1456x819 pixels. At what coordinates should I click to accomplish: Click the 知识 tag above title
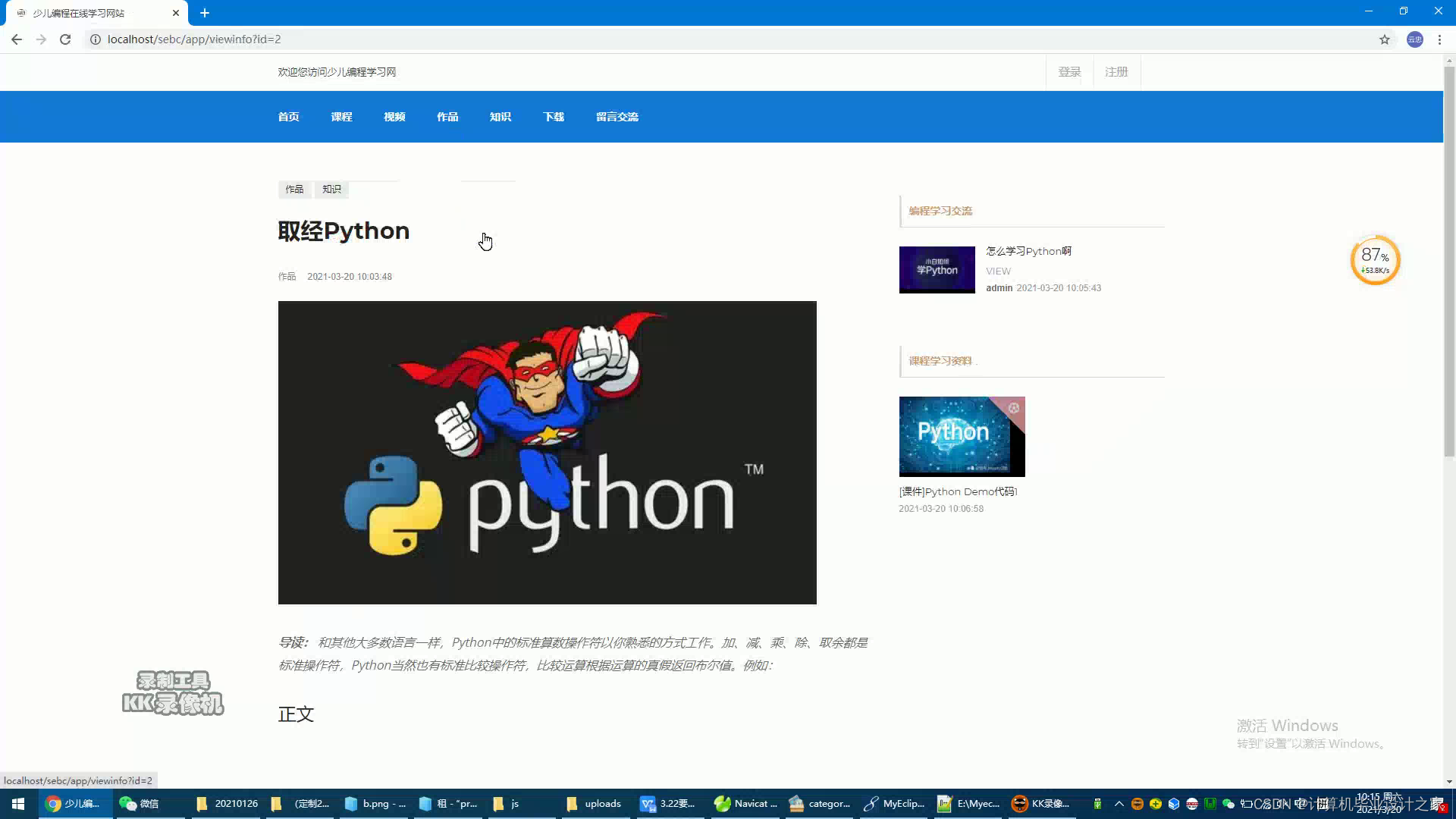(x=331, y=189)
